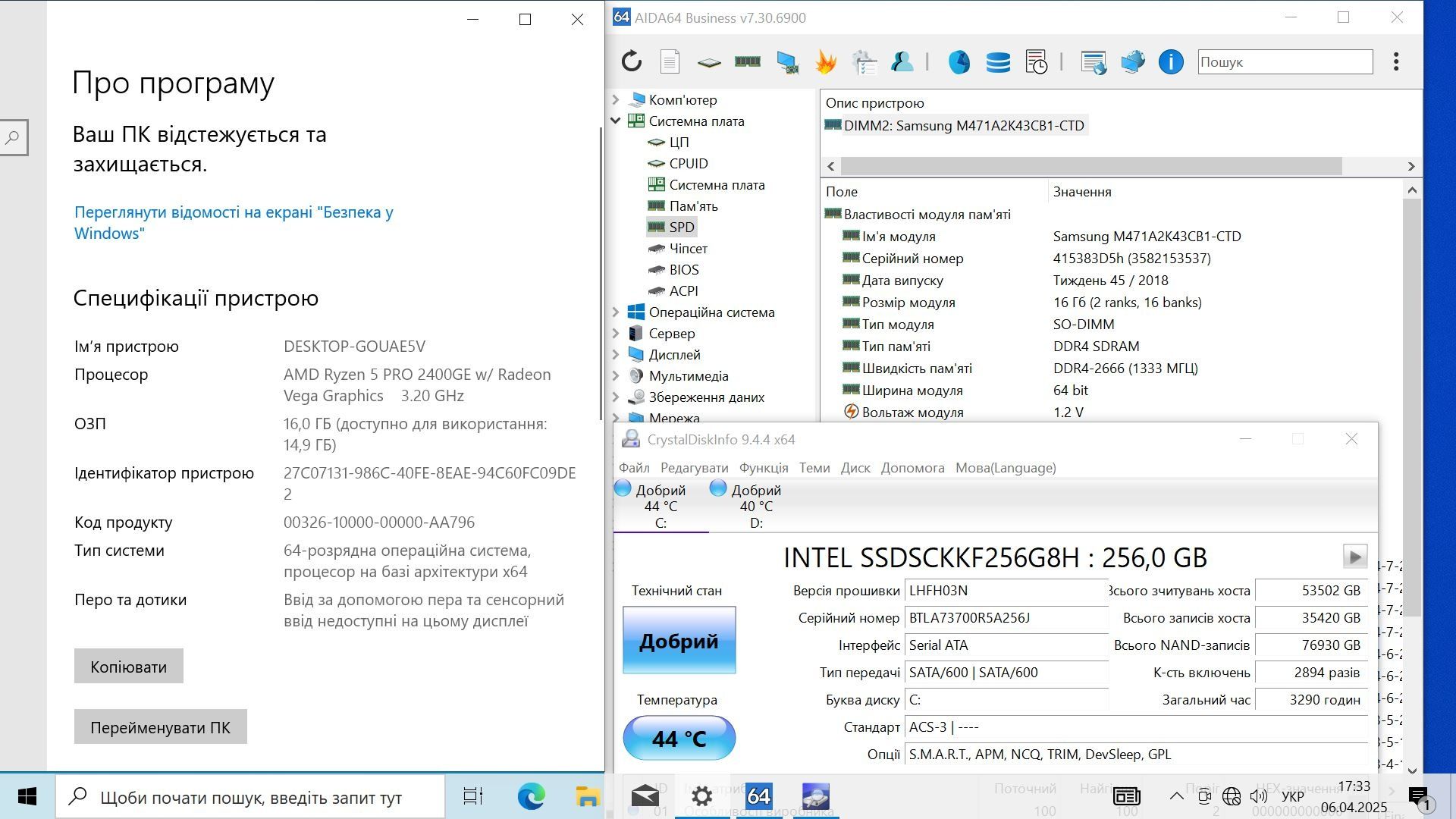Click the Добрий health status button
Screen dimensions: 1456x819
(x=679, y=640)
